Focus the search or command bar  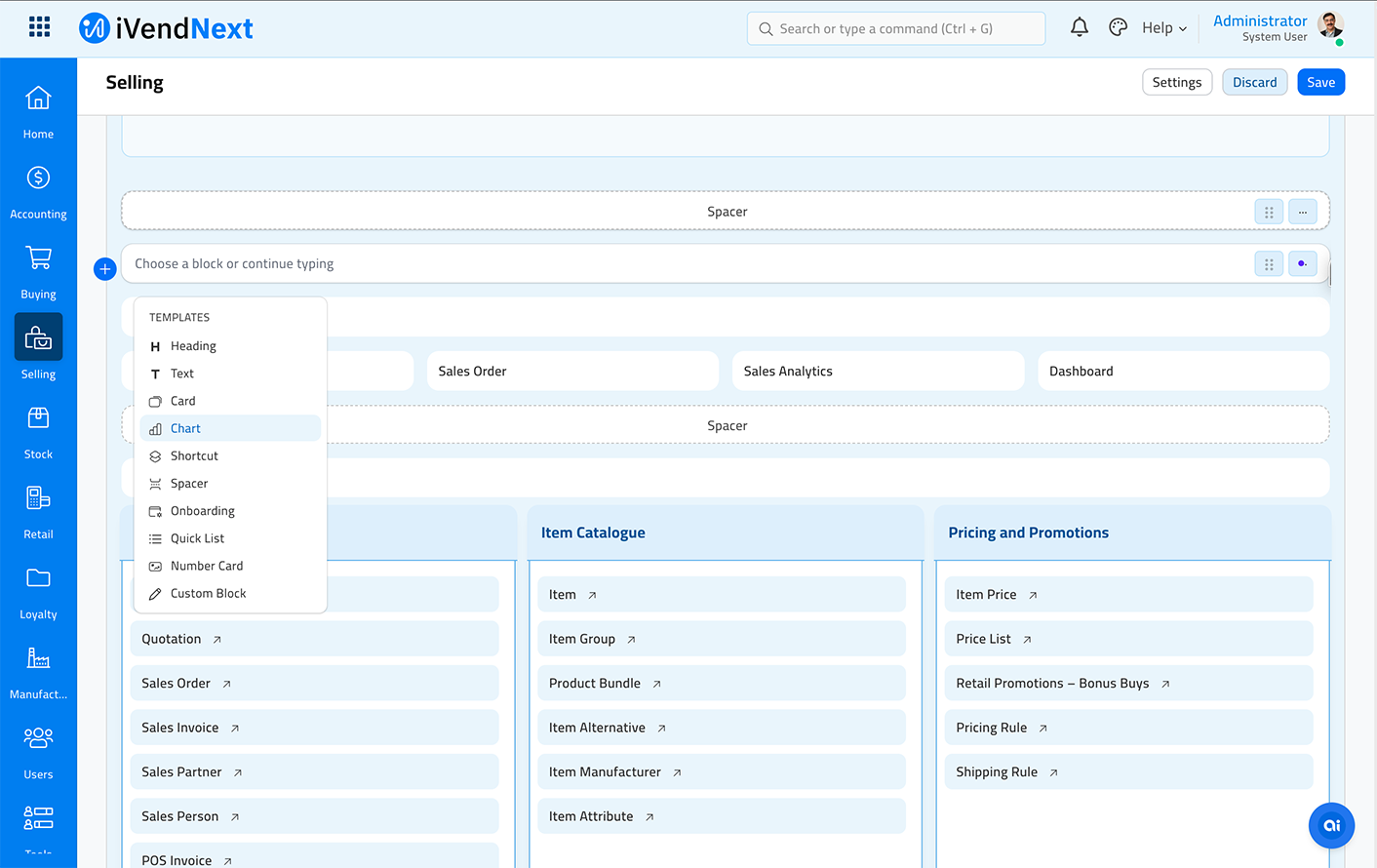pyautogui.click(x=896, y=28)
